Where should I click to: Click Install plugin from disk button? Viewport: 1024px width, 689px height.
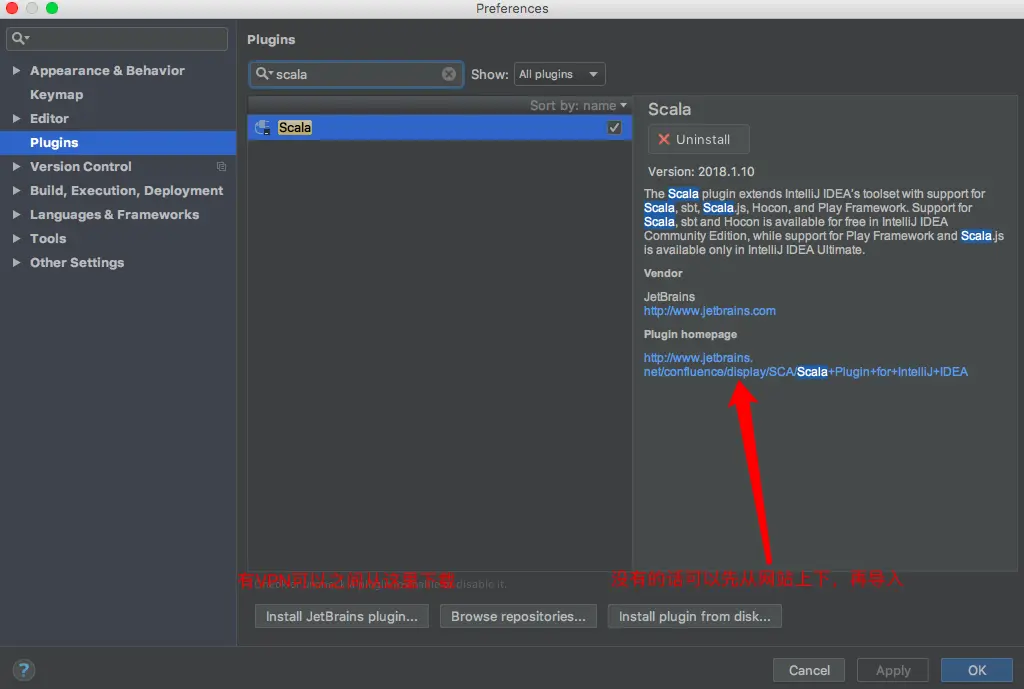click(694, 616)
